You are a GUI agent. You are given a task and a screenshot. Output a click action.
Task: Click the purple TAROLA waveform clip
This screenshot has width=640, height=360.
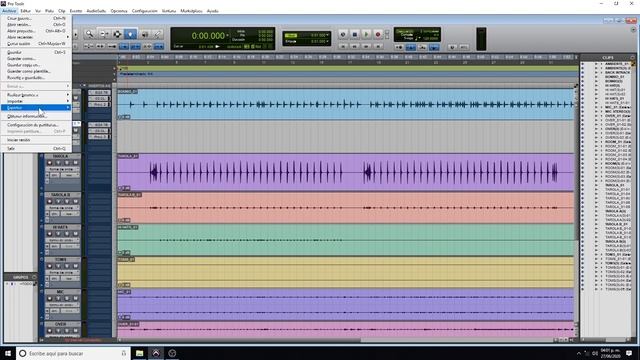[346, 172]
